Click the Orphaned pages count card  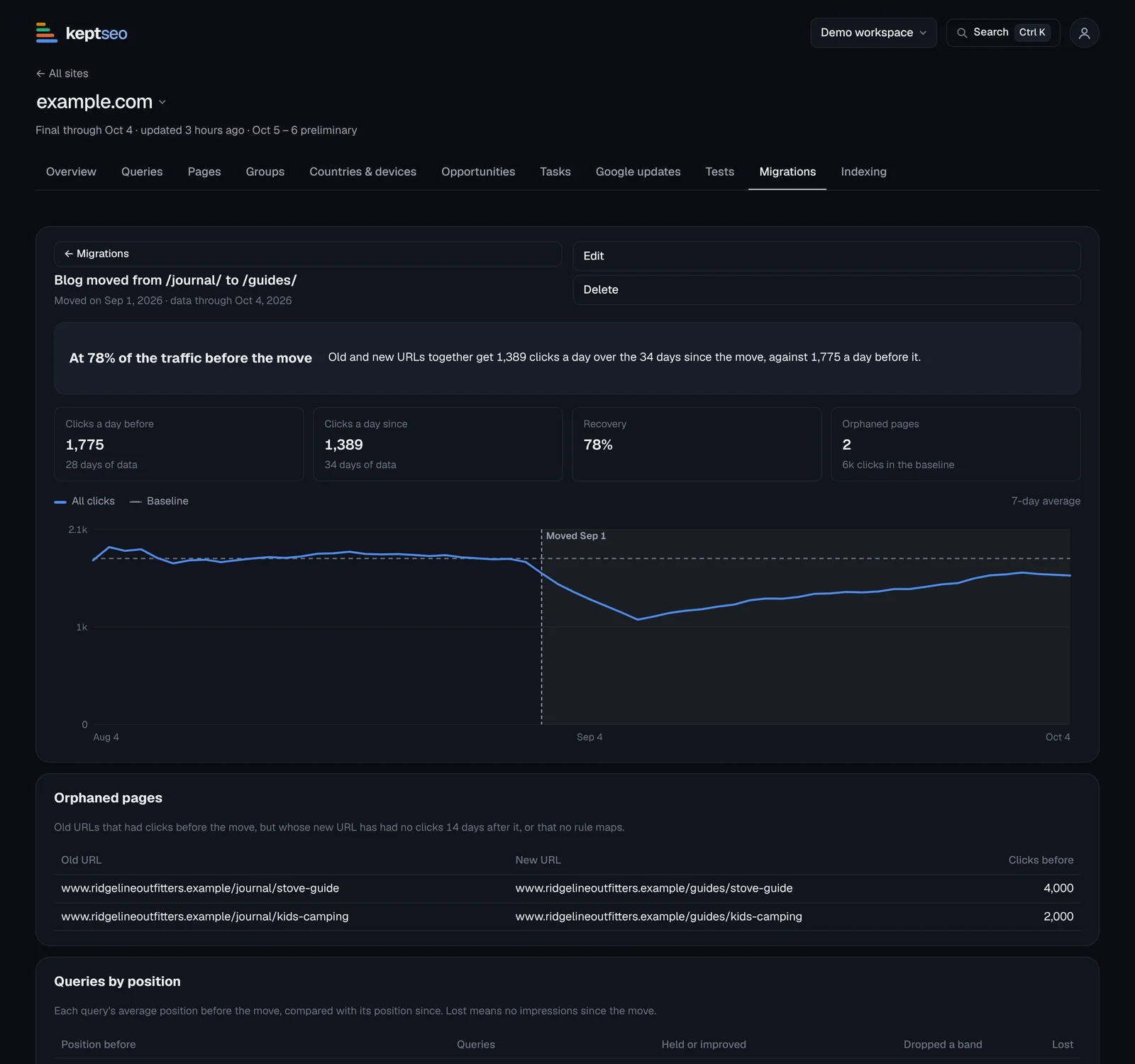click(x=956, y=445)
